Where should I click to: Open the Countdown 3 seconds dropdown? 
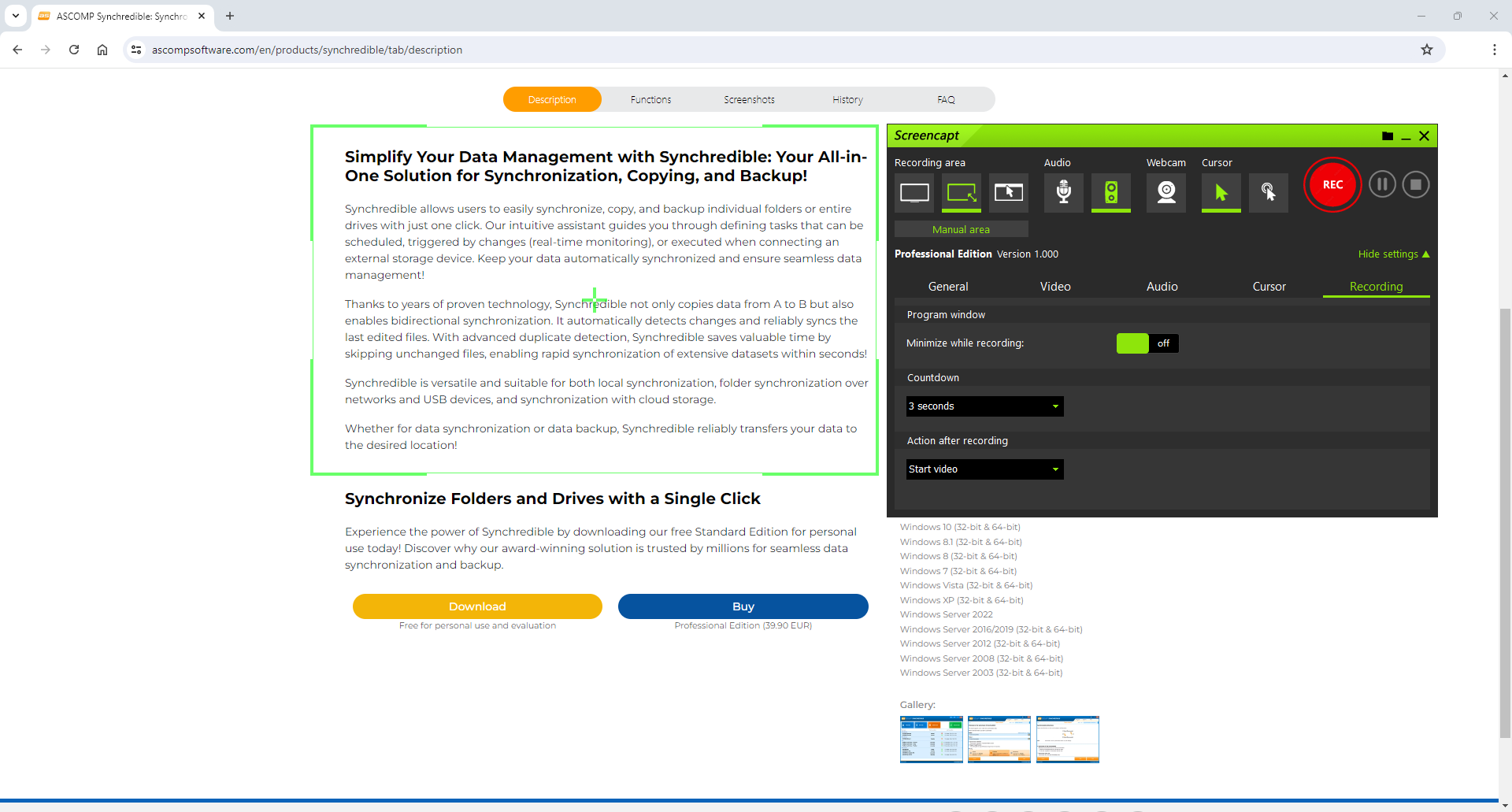coord(984,406)
